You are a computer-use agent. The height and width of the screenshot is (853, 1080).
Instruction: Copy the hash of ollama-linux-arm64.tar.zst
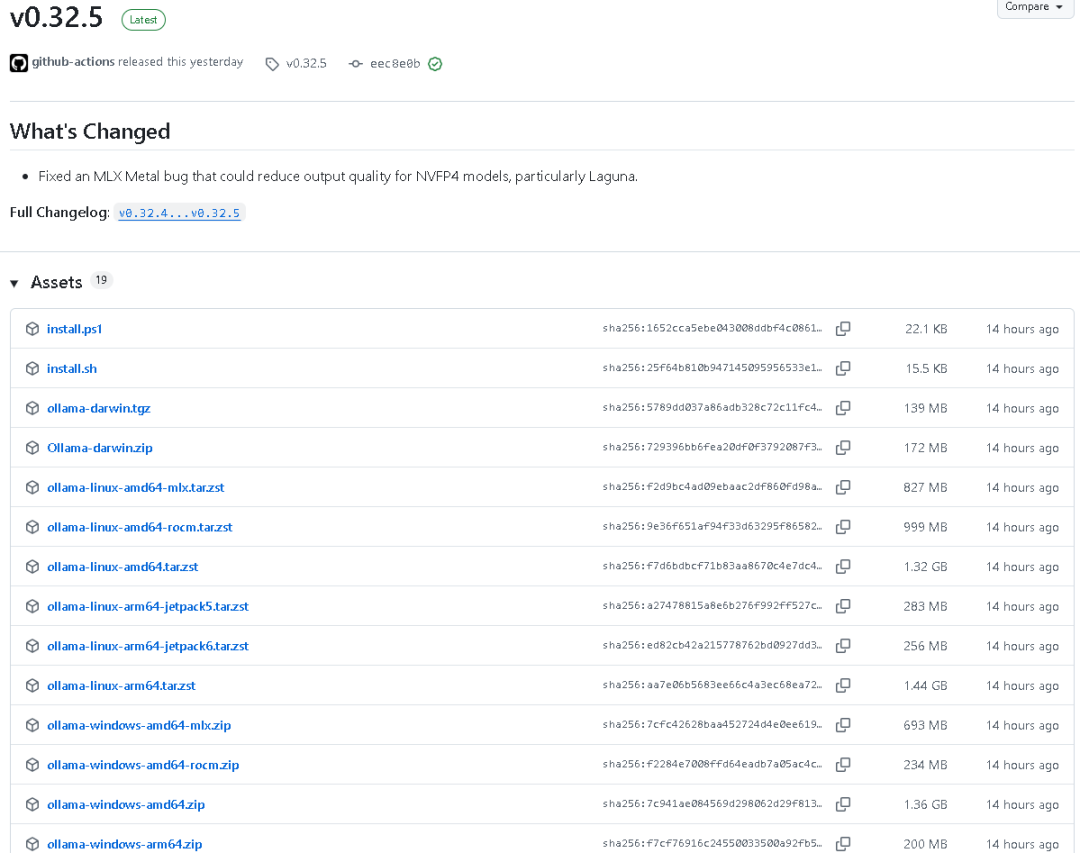(x=842, y=686)
